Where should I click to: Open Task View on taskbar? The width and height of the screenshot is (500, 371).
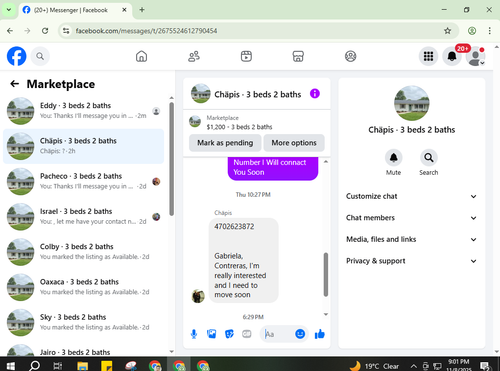pos(58,366)
